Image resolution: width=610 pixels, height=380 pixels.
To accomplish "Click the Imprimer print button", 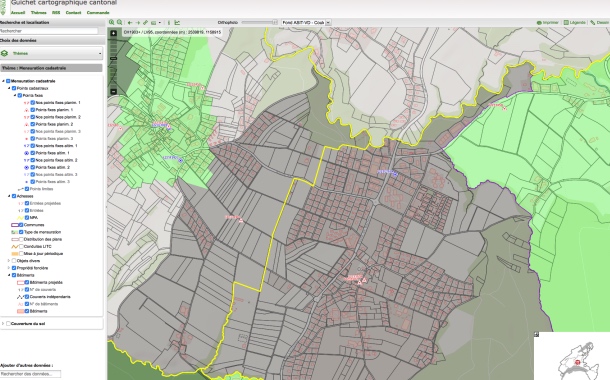I will [x=548, y=23].
